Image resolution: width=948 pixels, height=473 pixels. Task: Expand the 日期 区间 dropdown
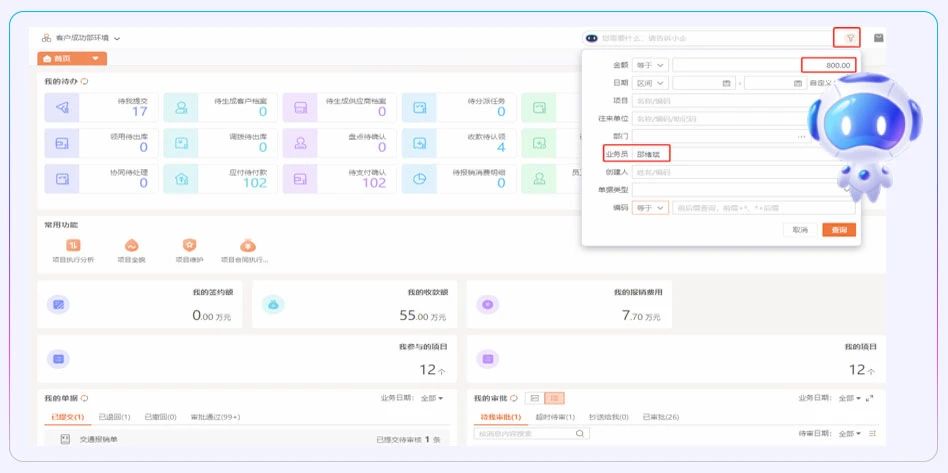(x=650, y=83)
